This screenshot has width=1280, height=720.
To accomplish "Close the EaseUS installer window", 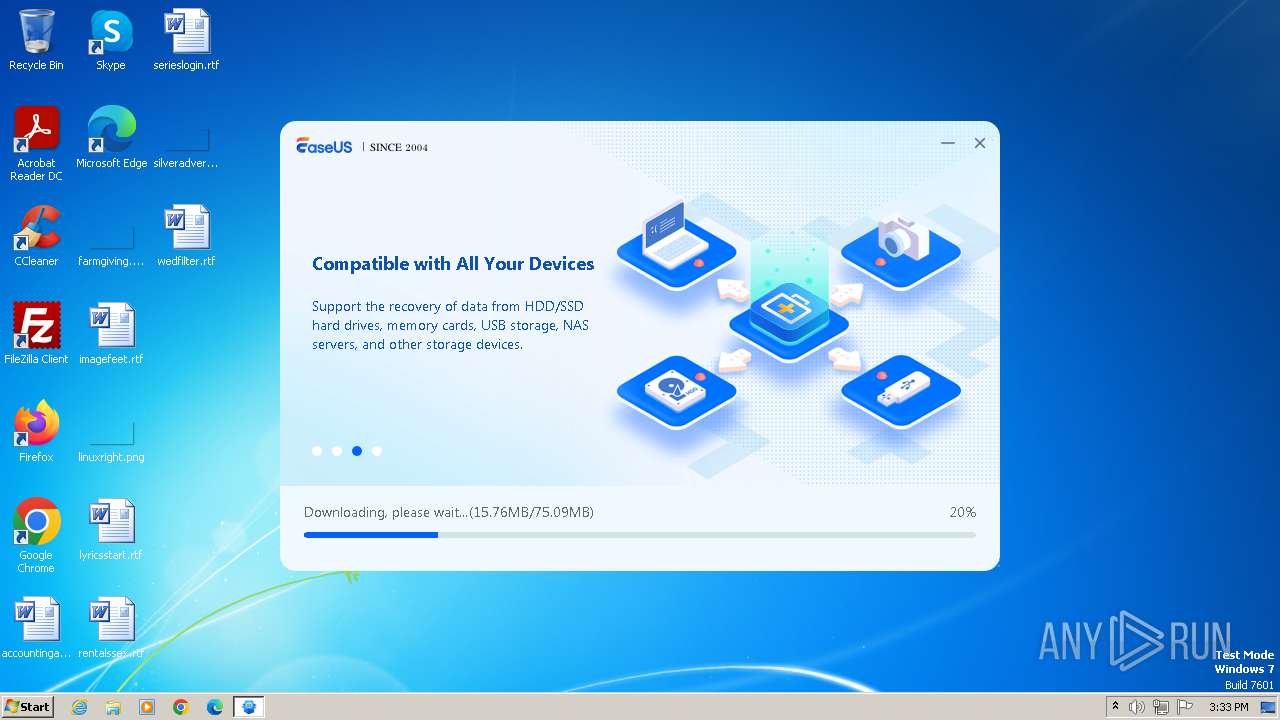I will [x=980, y=143].
